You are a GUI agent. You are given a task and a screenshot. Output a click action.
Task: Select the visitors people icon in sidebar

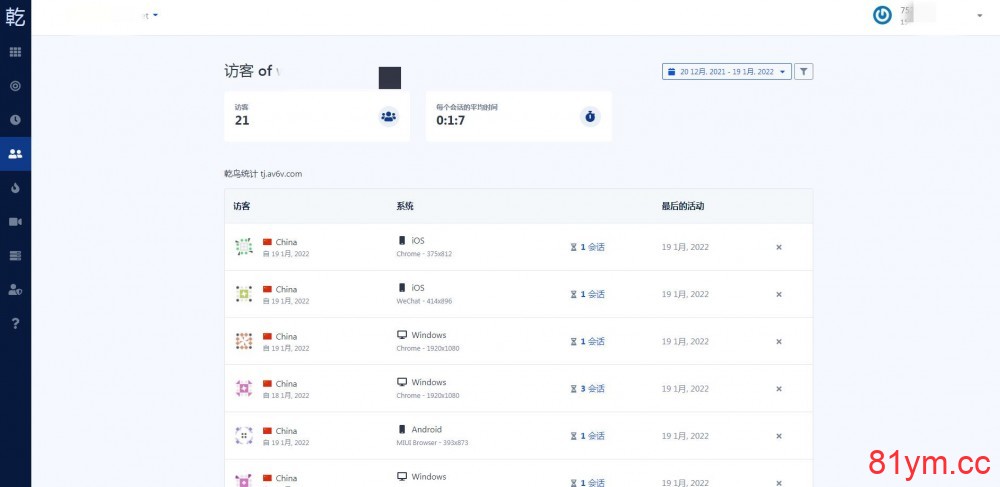point(15,154)
